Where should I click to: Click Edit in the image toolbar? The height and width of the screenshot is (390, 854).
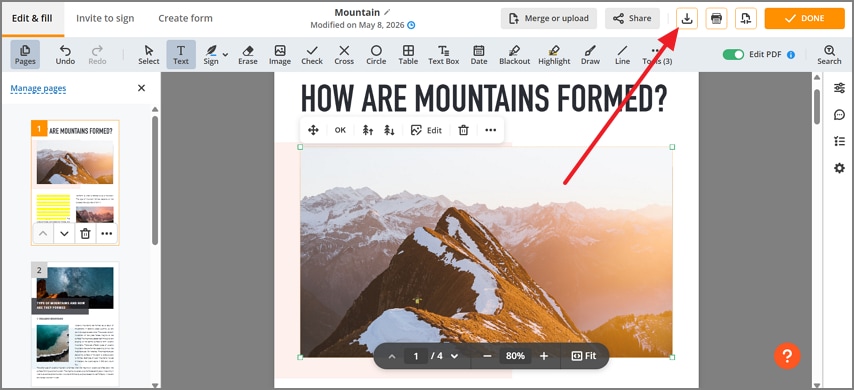tap(426, 130)
